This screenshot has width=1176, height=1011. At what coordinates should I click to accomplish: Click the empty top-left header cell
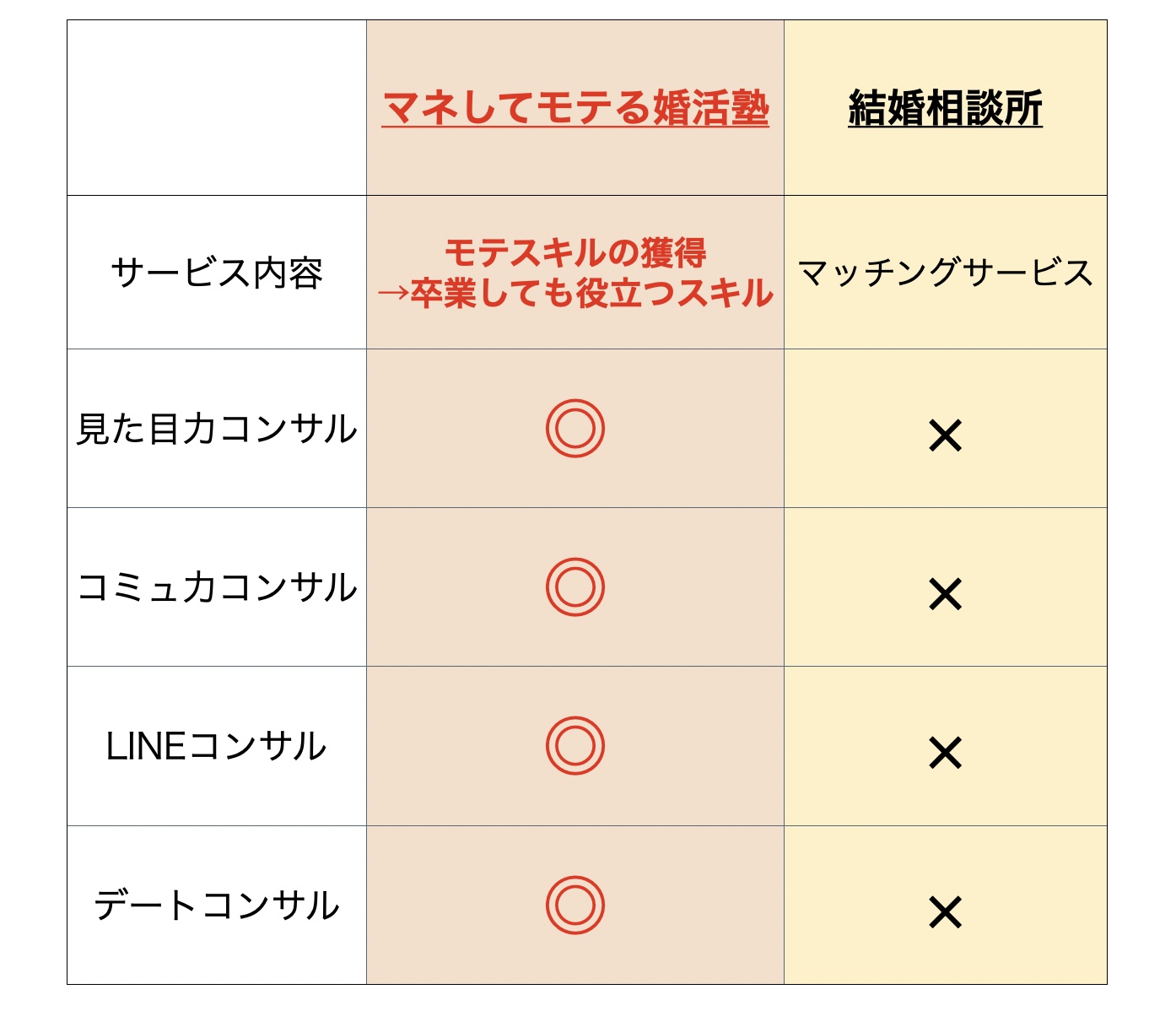tap(217, 108)
